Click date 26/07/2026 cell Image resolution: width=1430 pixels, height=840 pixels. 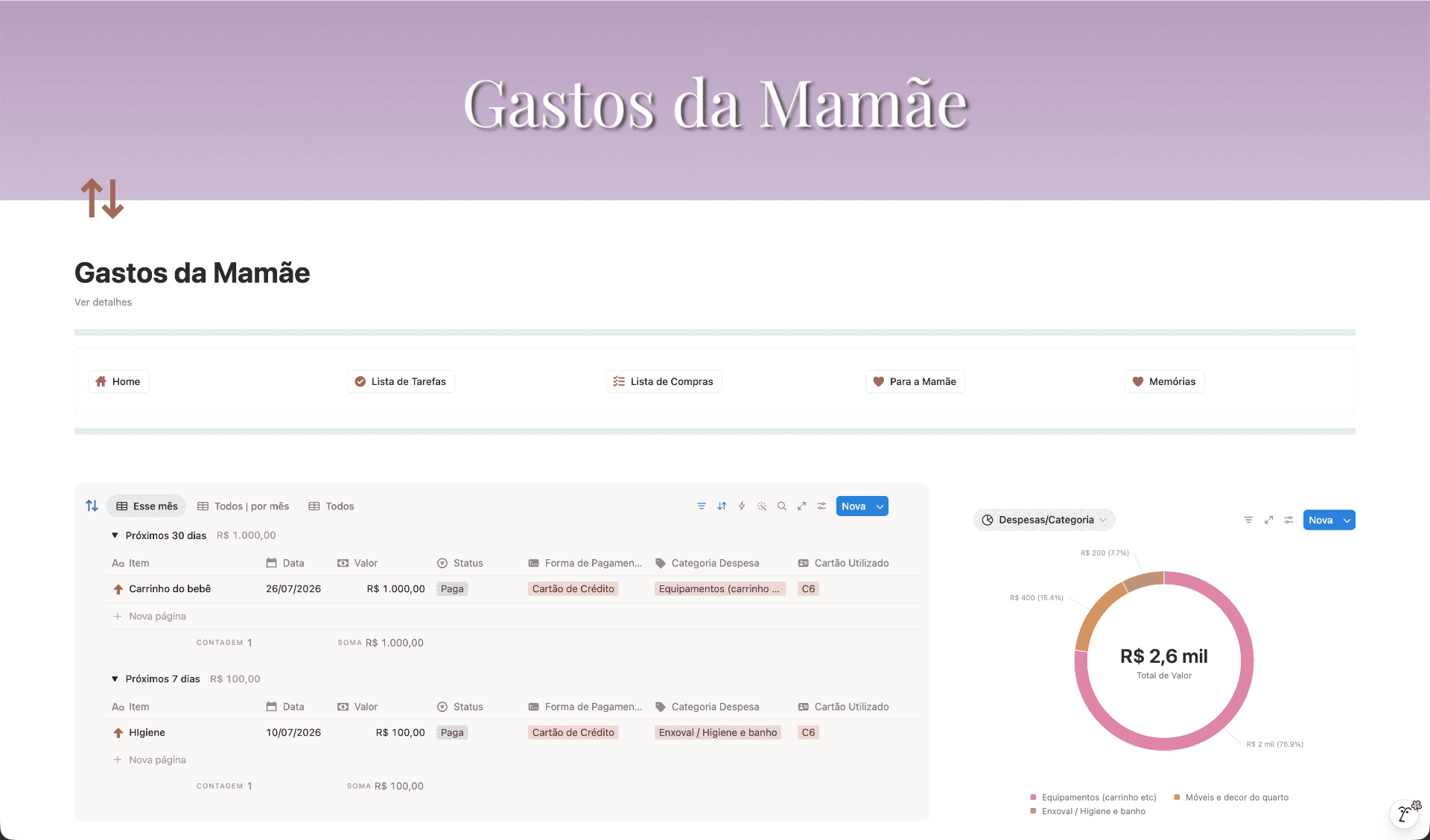click(x=293, y=589)
